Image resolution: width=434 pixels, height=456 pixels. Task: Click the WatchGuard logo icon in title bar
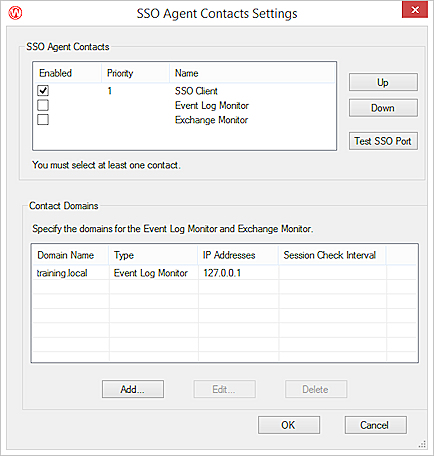coord(15,13)
